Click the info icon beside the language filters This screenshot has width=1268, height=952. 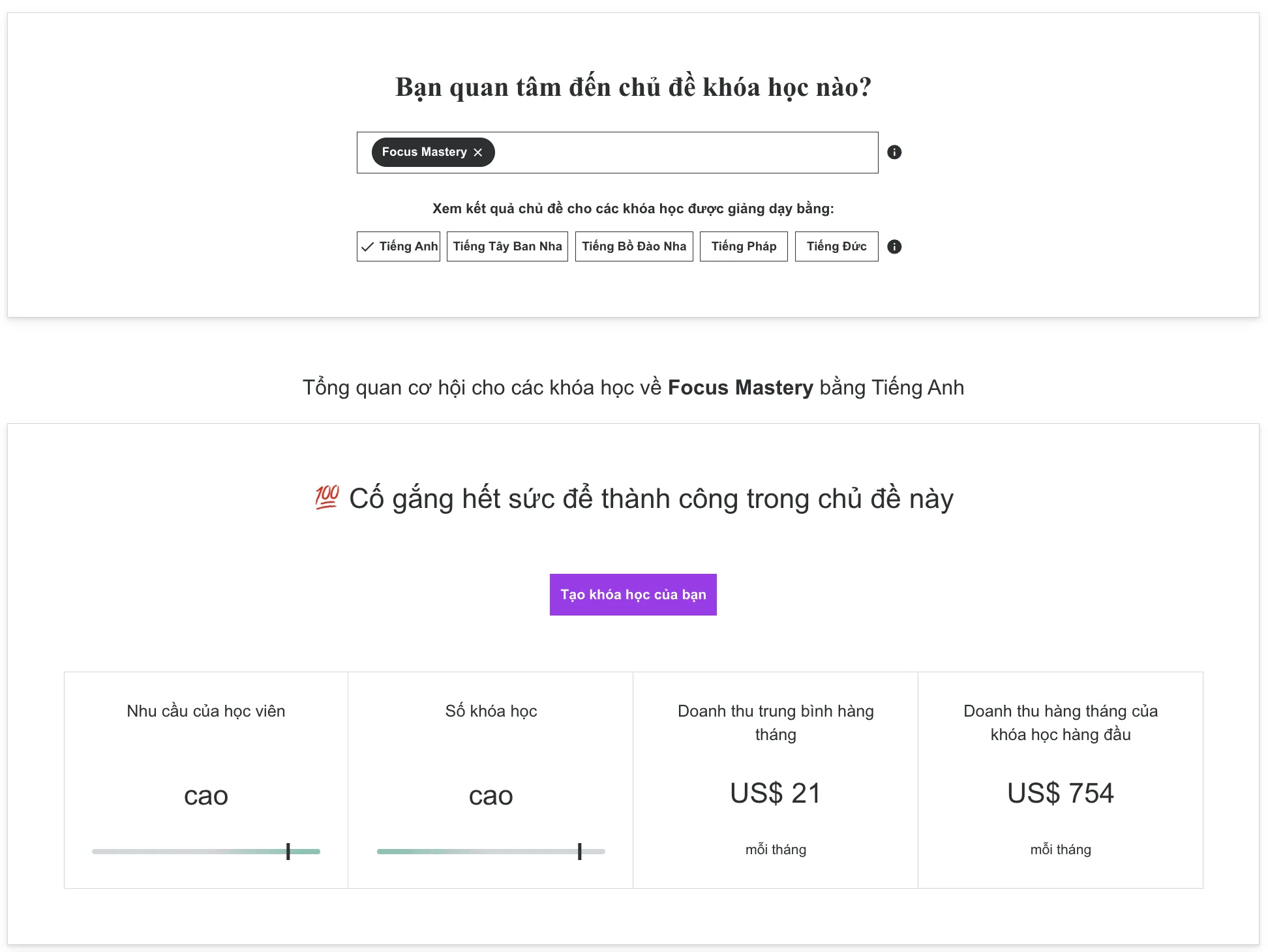895,246
